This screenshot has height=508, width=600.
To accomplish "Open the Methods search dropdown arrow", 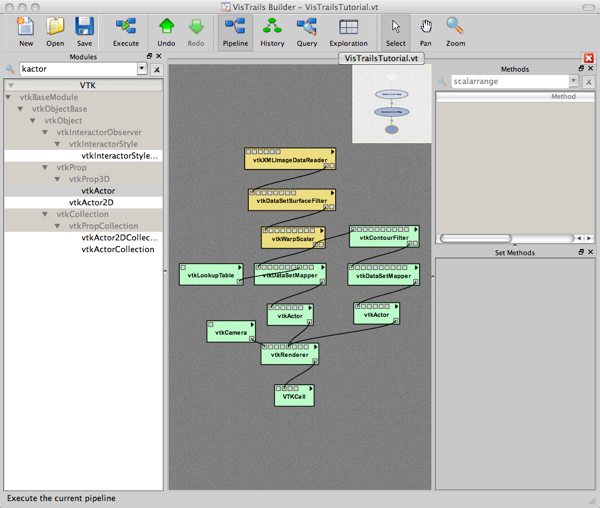I will (x=574, y=81).
